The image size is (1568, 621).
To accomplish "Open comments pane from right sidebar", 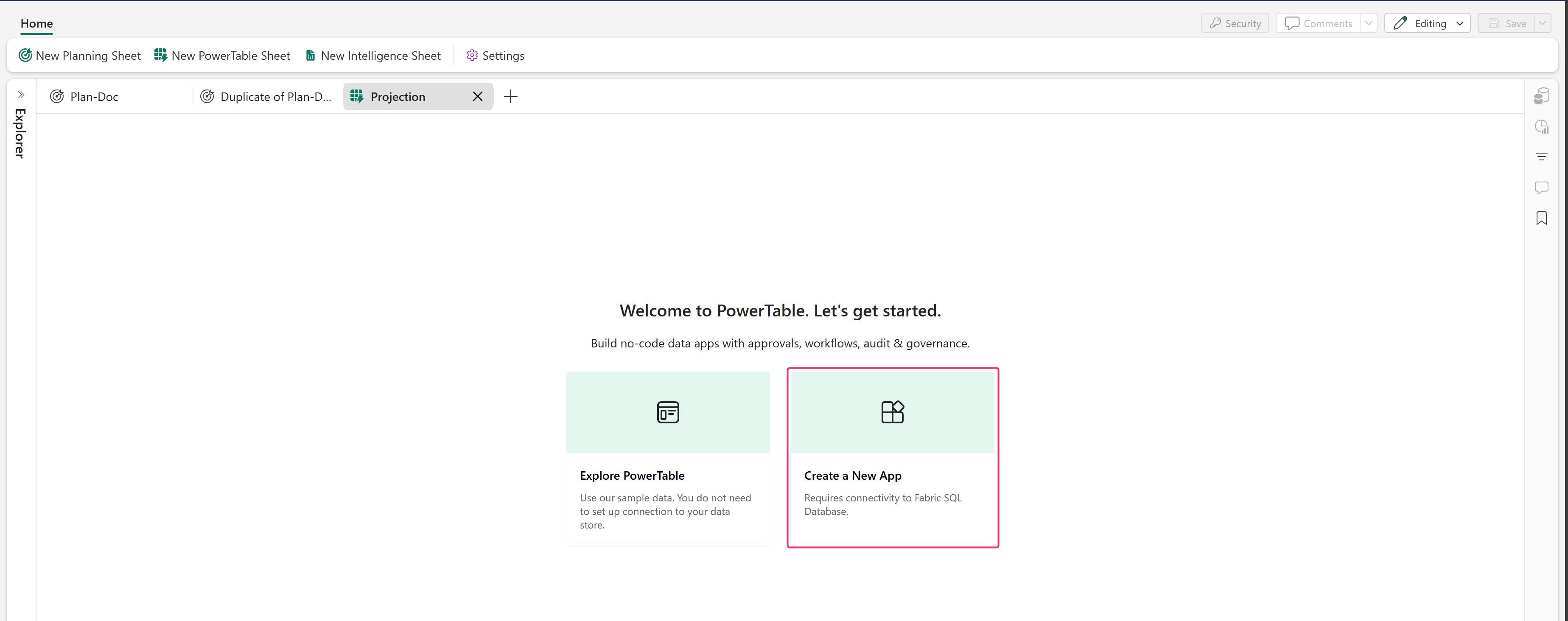I will point(1541,187).
